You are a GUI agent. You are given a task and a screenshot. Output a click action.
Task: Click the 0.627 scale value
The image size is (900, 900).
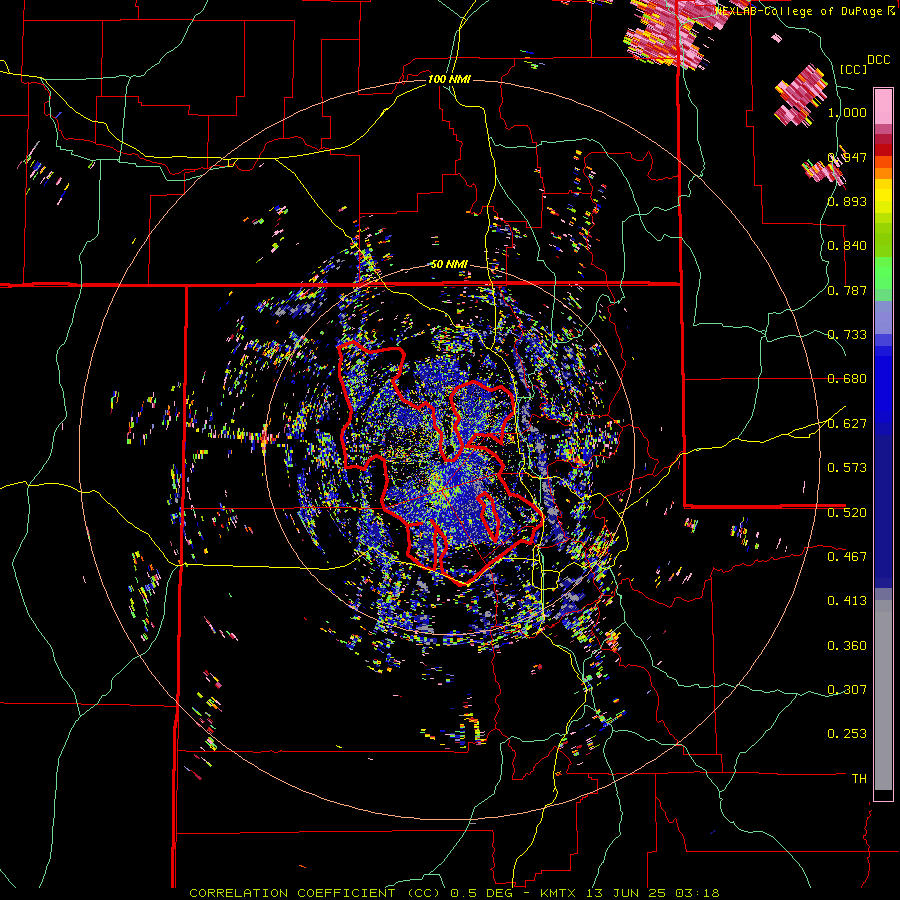pos(847,424)
